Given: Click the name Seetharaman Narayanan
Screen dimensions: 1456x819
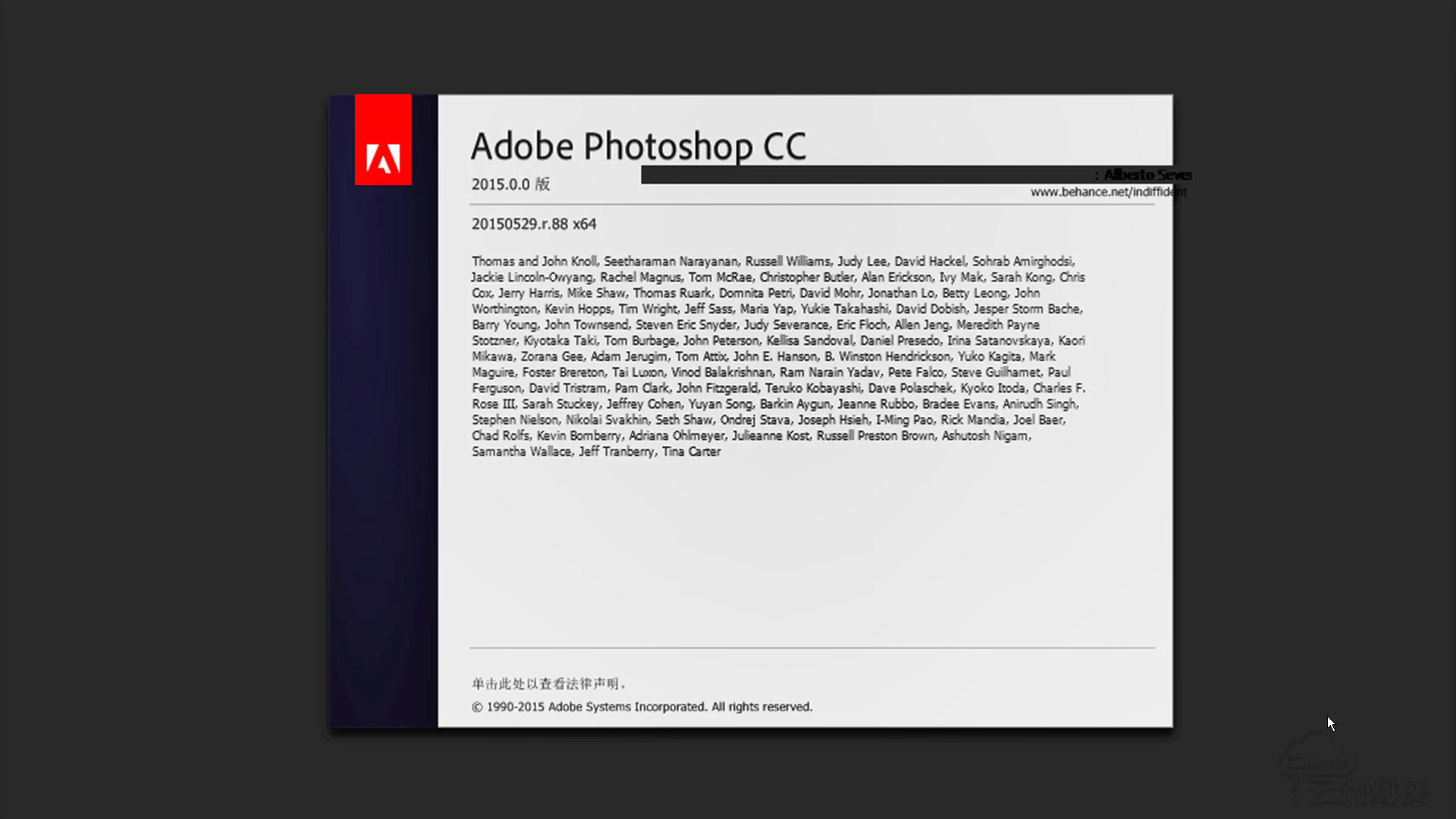Looking at the screenshot, I should (670, 262).
